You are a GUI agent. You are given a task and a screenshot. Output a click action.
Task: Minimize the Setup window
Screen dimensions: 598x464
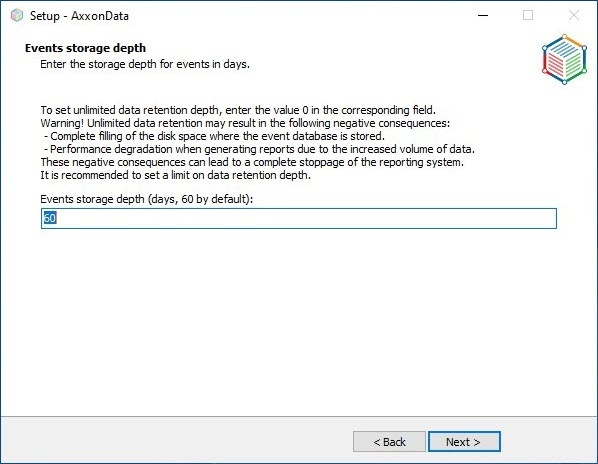tap(483, 16)
